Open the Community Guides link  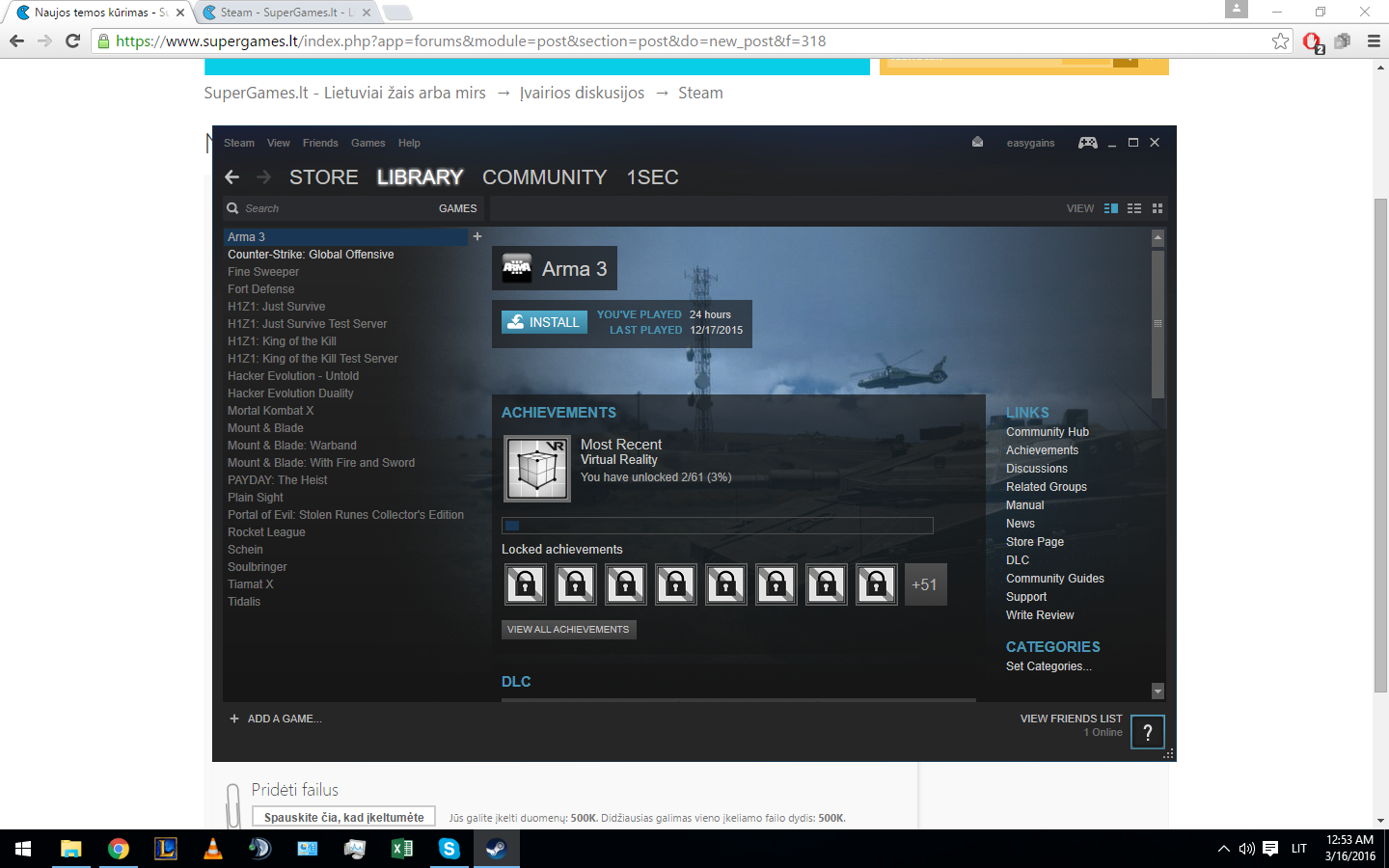coord(1055,579)
